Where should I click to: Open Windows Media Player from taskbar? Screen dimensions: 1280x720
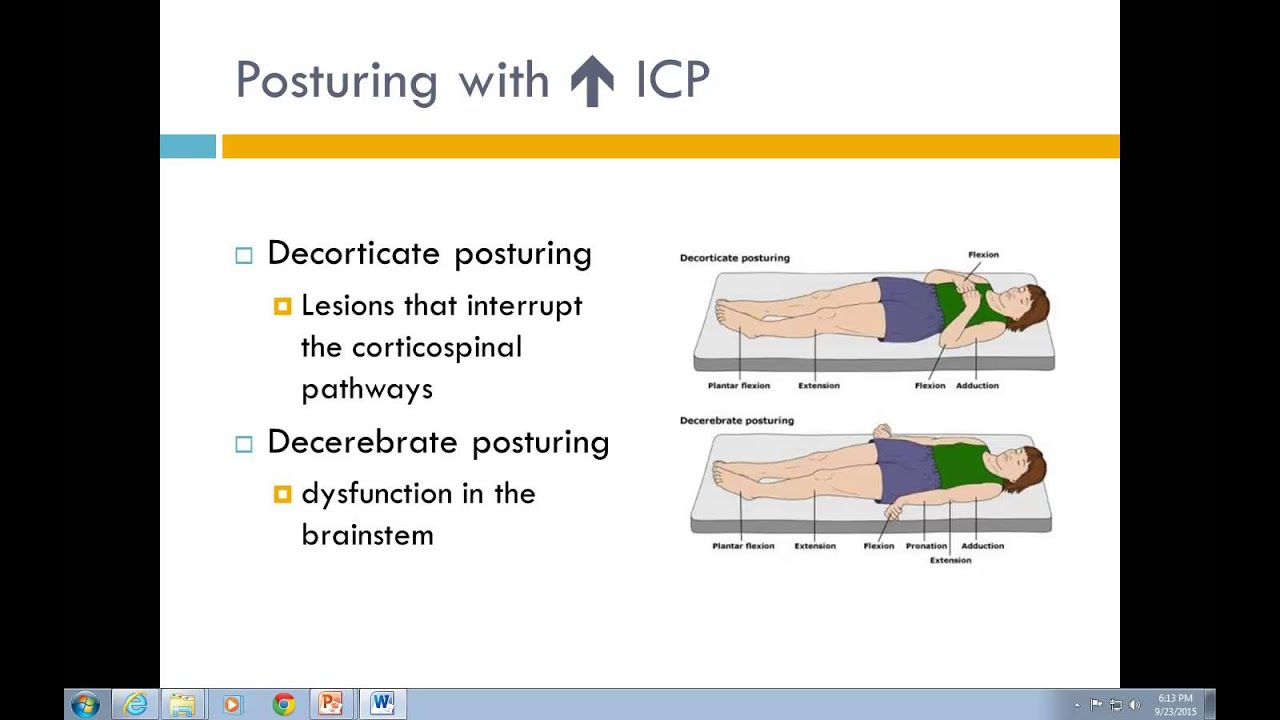(x=232, y=705)
